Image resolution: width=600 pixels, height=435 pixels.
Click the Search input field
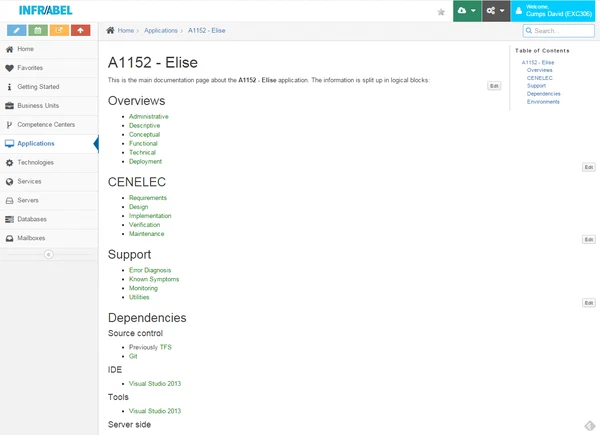559,31
